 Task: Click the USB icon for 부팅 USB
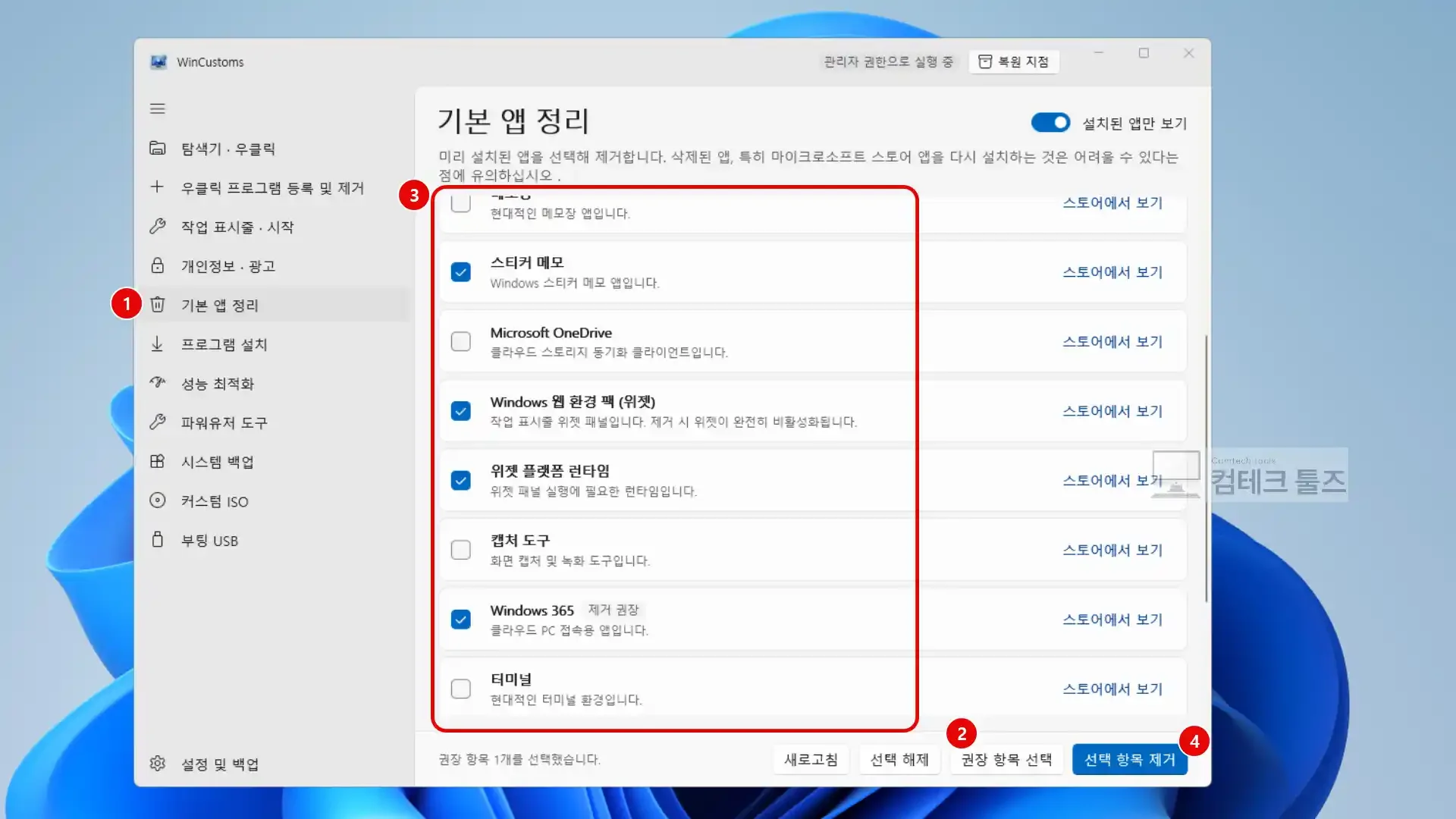[158, 540]
